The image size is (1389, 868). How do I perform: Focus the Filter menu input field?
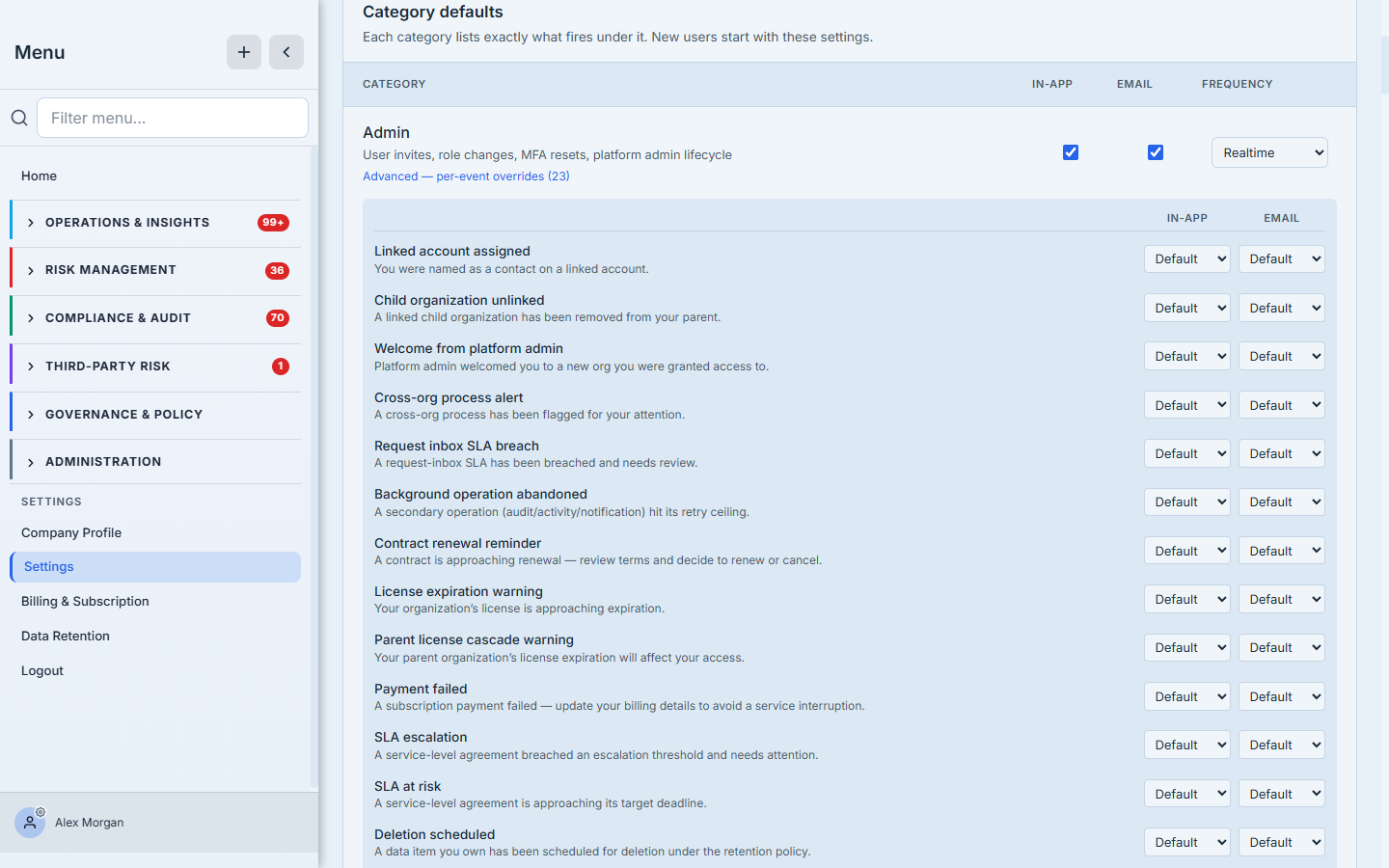click(173, 118)
